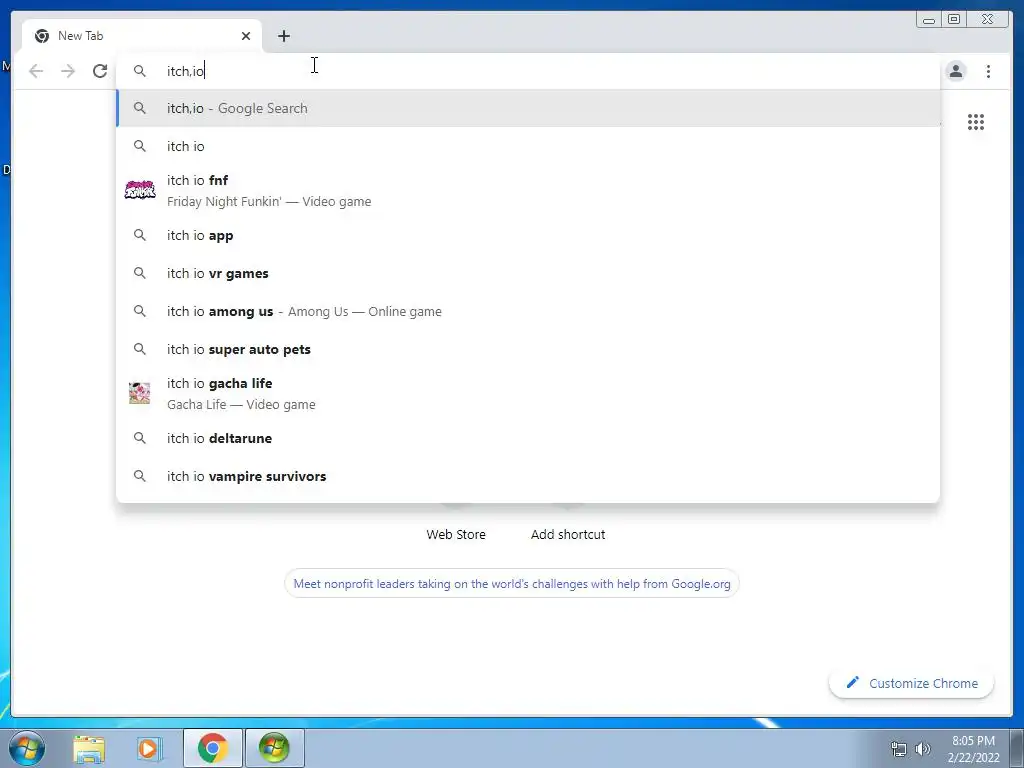1024x768 pixels.
Task: Click the magnifier icon on the Google Search row
Action: coord(140,108)
